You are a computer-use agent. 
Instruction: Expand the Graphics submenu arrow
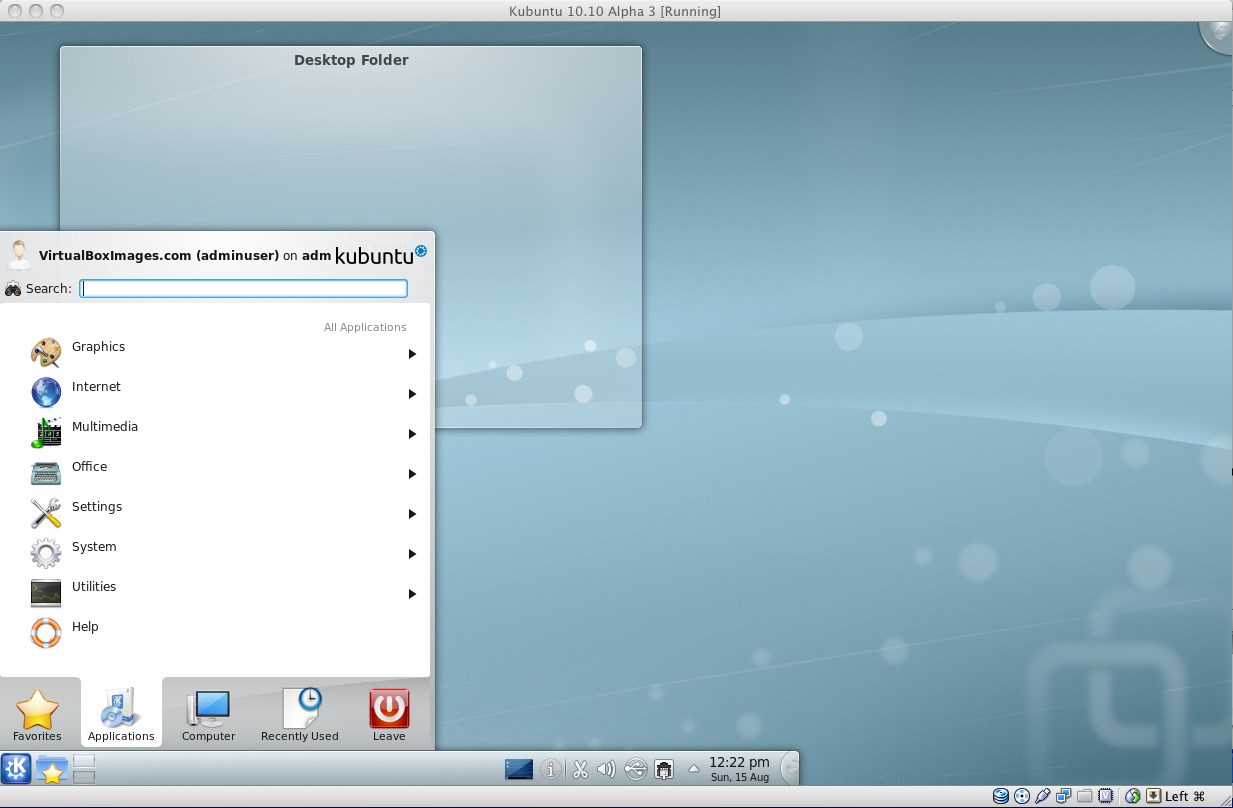412,354
